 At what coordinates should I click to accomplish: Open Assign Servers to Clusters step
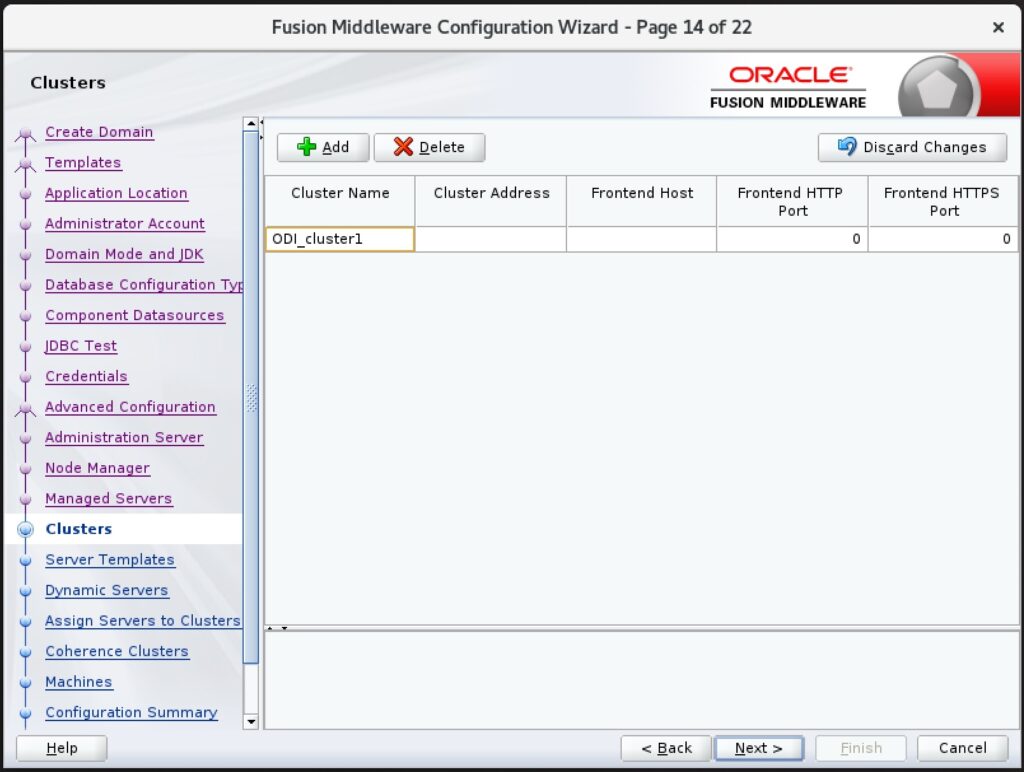143,620
